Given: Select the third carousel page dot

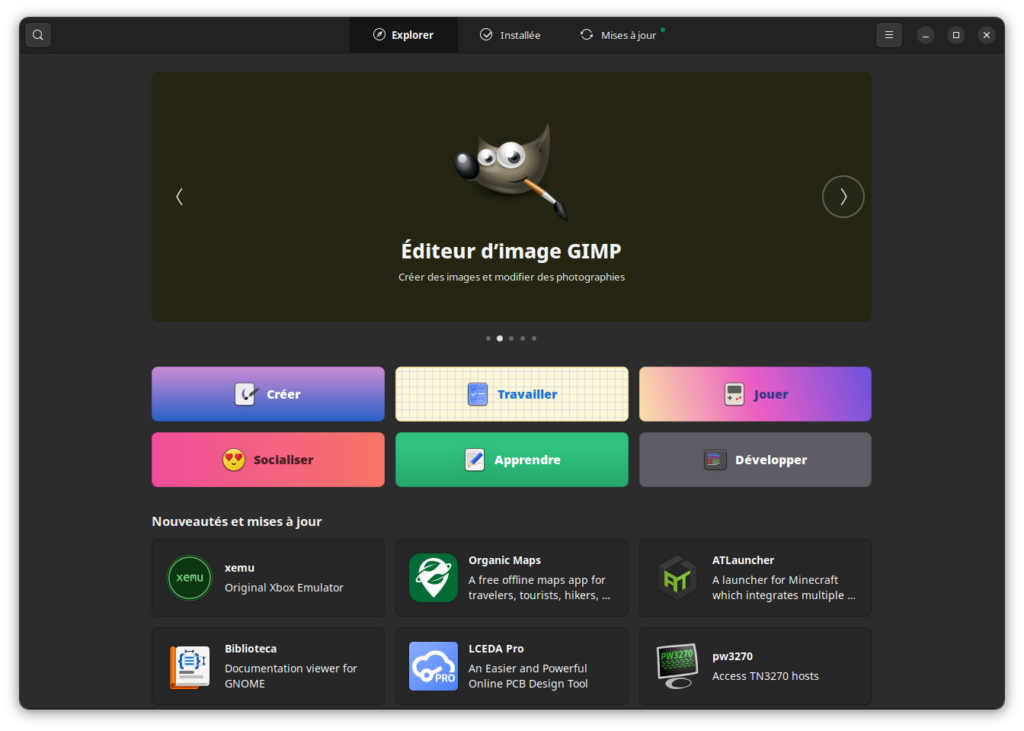Looking at the screenshot, I should click(x=511, y=338).
